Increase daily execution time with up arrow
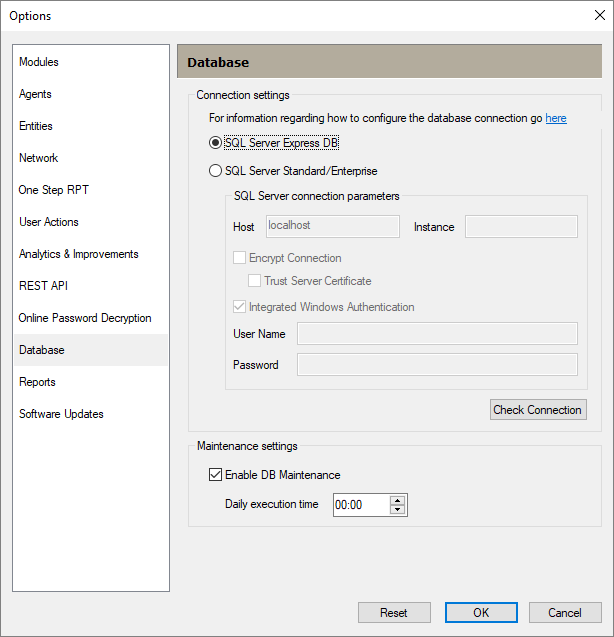The width and height of the screenshot is (614, 637). [397, 500]
